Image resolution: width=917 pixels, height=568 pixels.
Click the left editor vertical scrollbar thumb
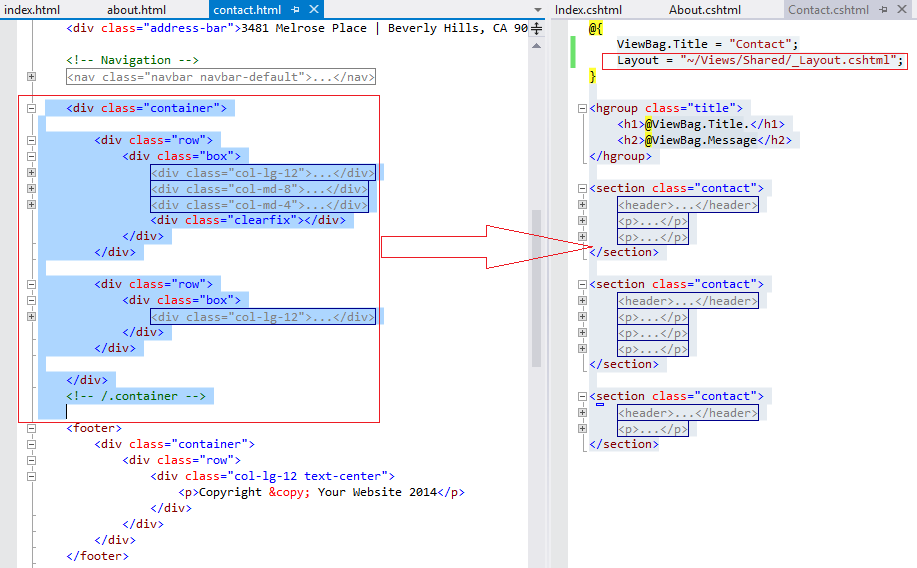(536, 288)
